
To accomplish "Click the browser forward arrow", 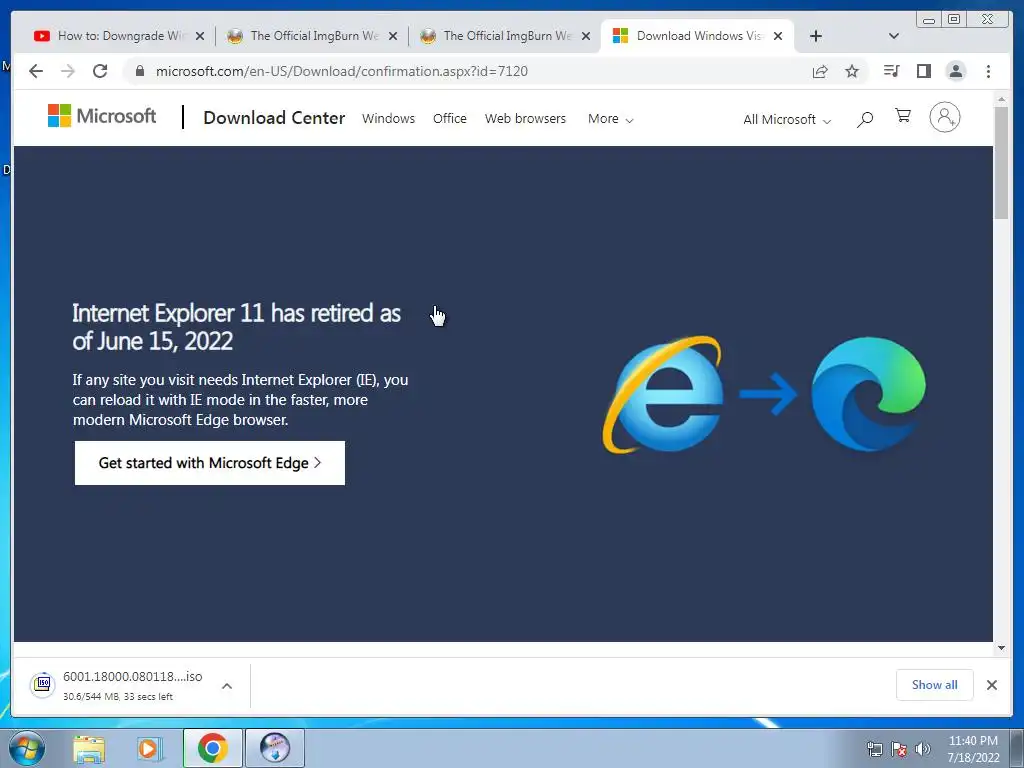I will [x=68, y=71].
